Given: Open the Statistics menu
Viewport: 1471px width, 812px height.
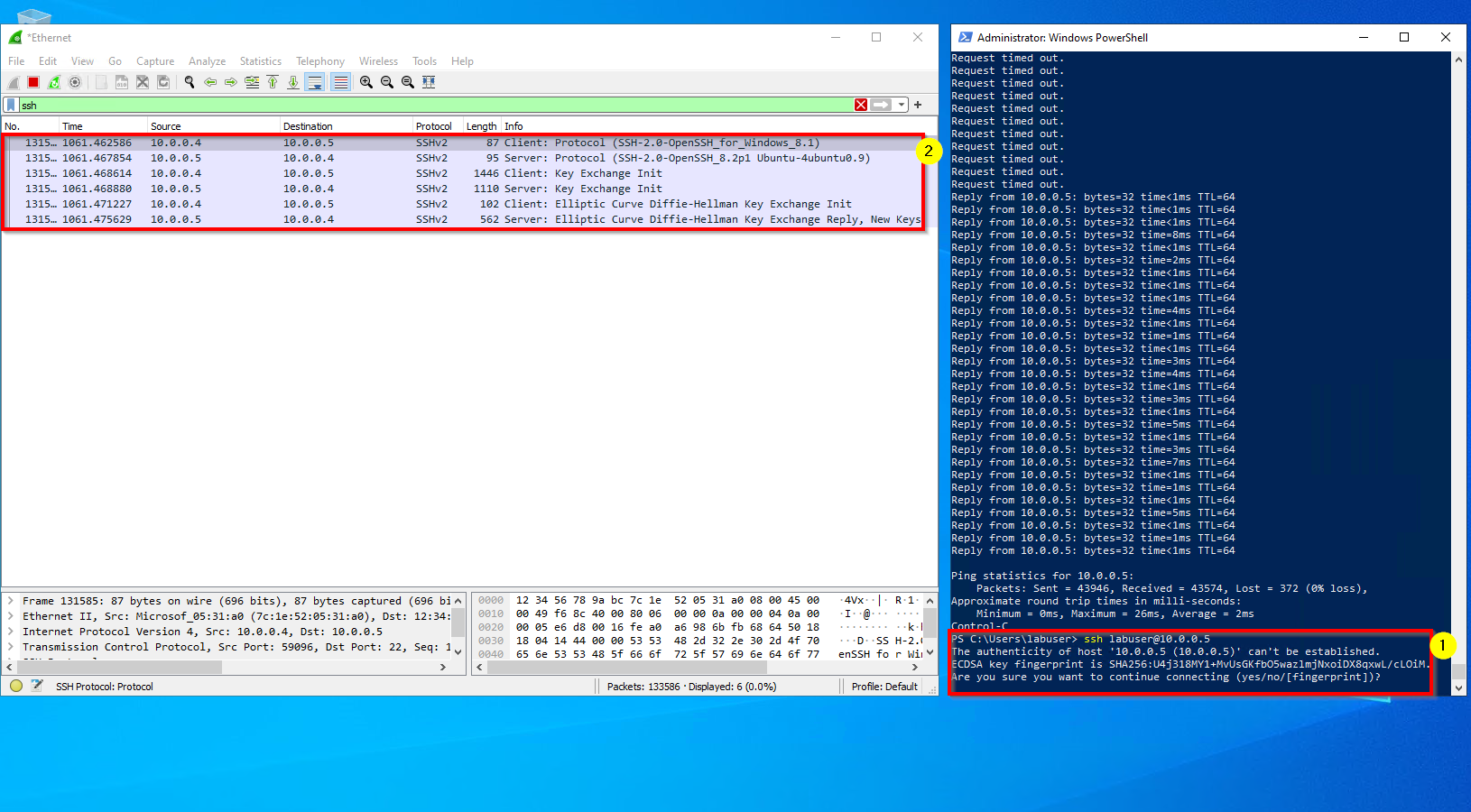Looking at the screenshot, I should [261, 61].
